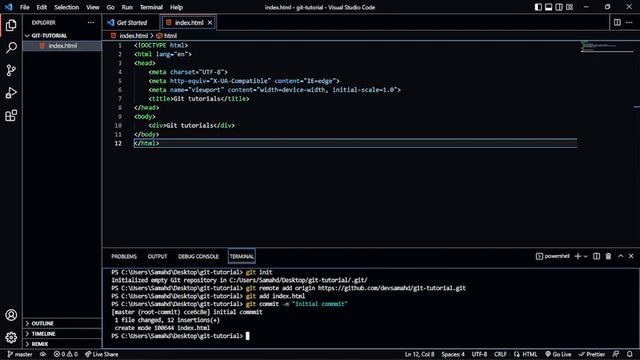
Task: Collapse the GIT-TUTORIAL folder section
Action: (x=62, y=36)
